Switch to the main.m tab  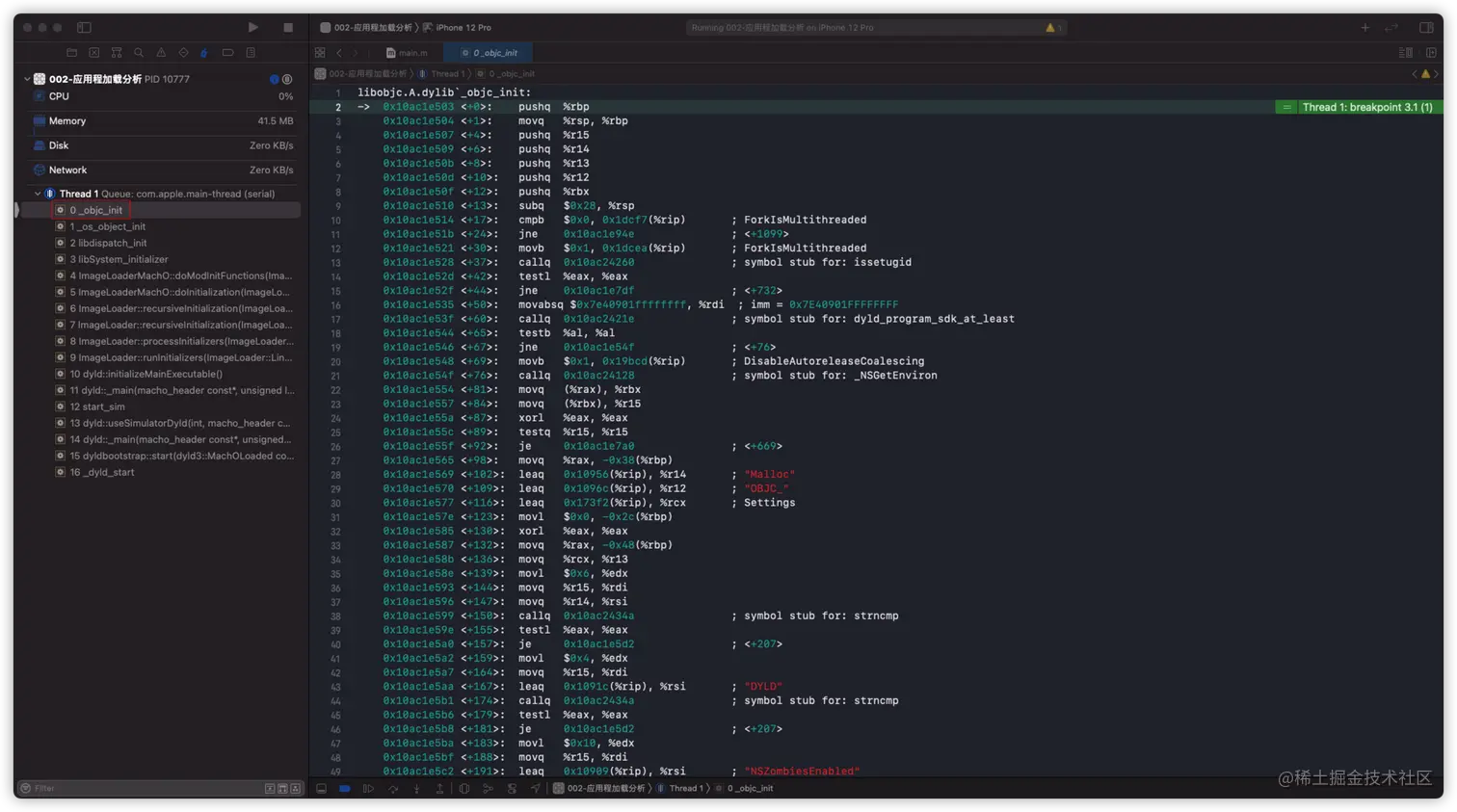pos(407,53)
